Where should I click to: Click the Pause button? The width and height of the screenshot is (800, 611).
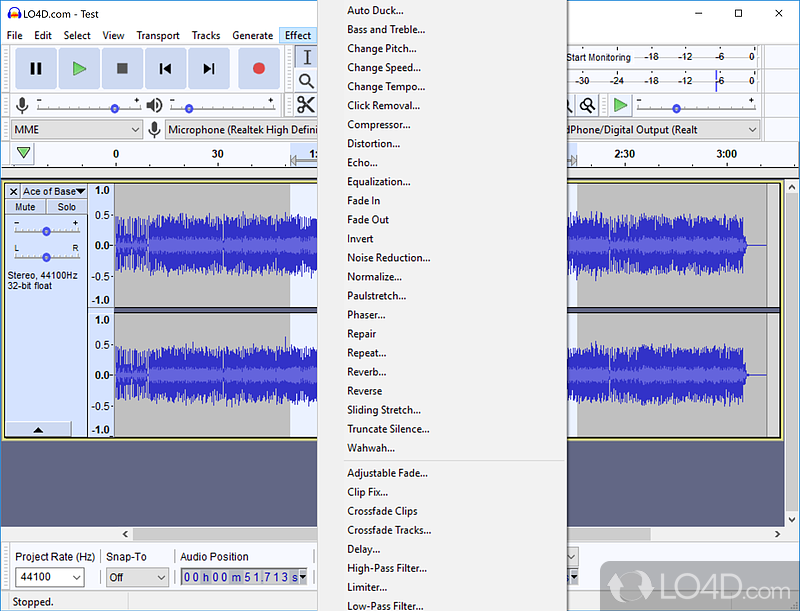[36, 68]
